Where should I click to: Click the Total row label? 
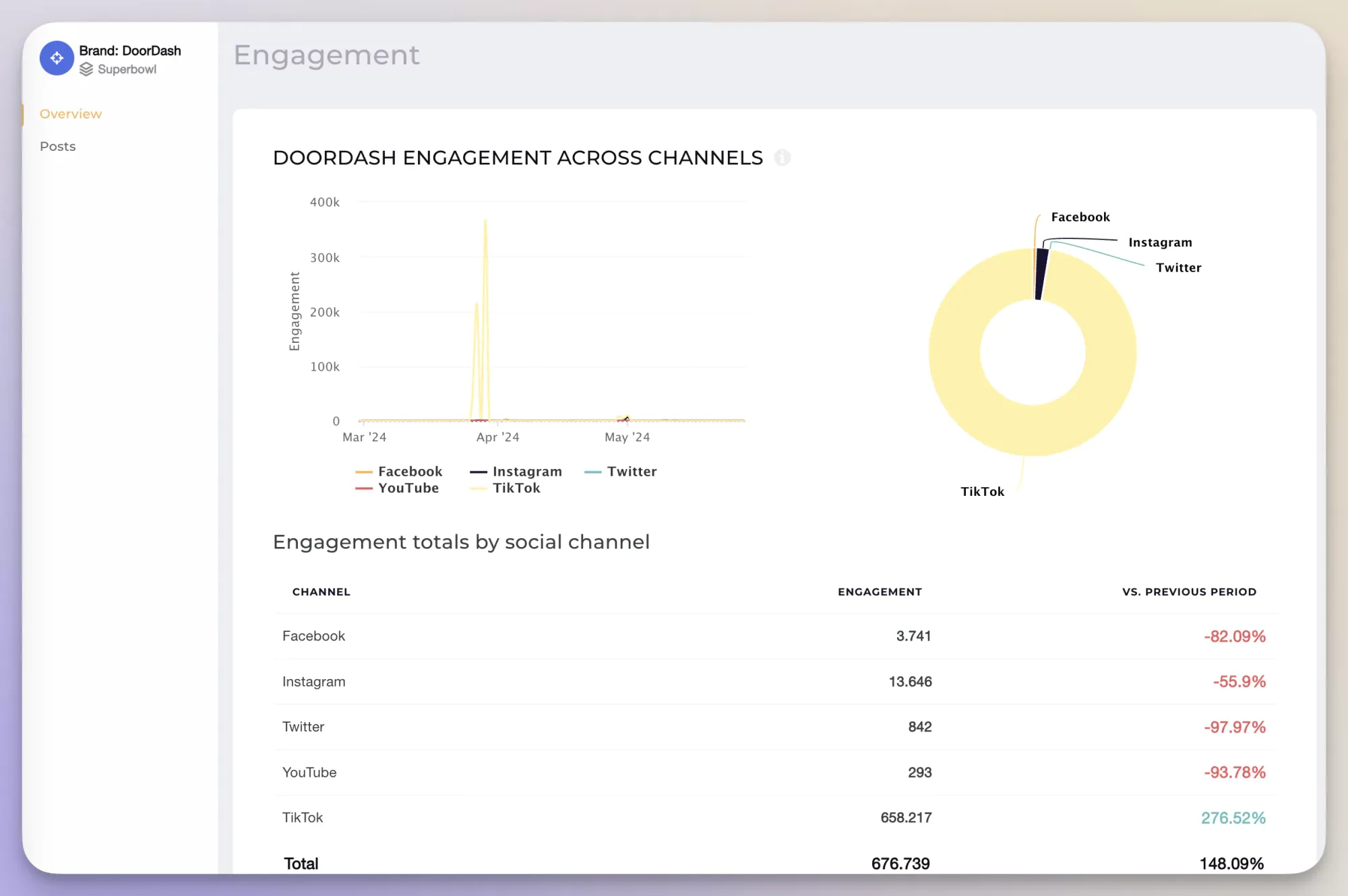click(x=301, y=864)
